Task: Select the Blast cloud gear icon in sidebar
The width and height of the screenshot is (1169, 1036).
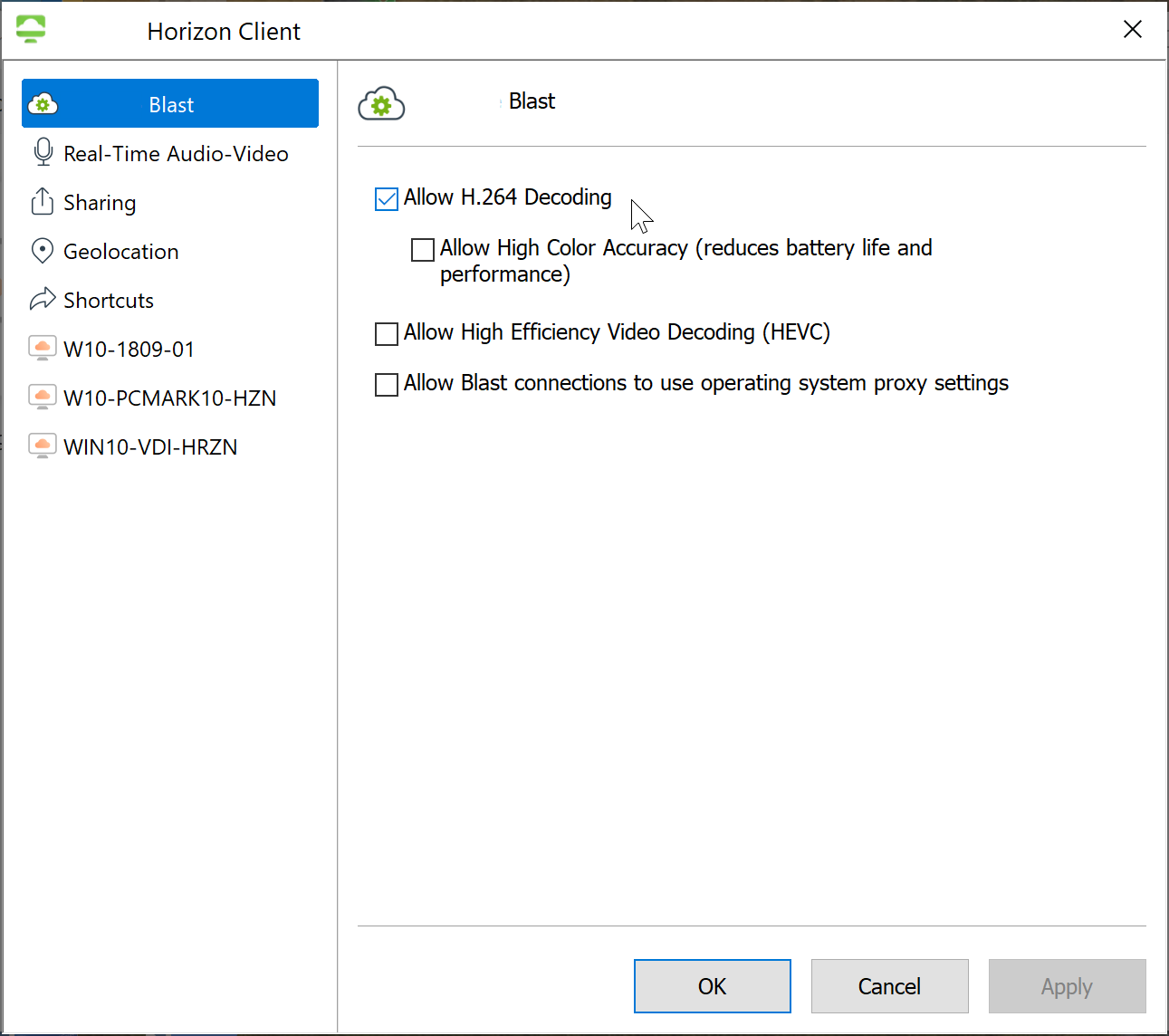Action: pos(43,103)
